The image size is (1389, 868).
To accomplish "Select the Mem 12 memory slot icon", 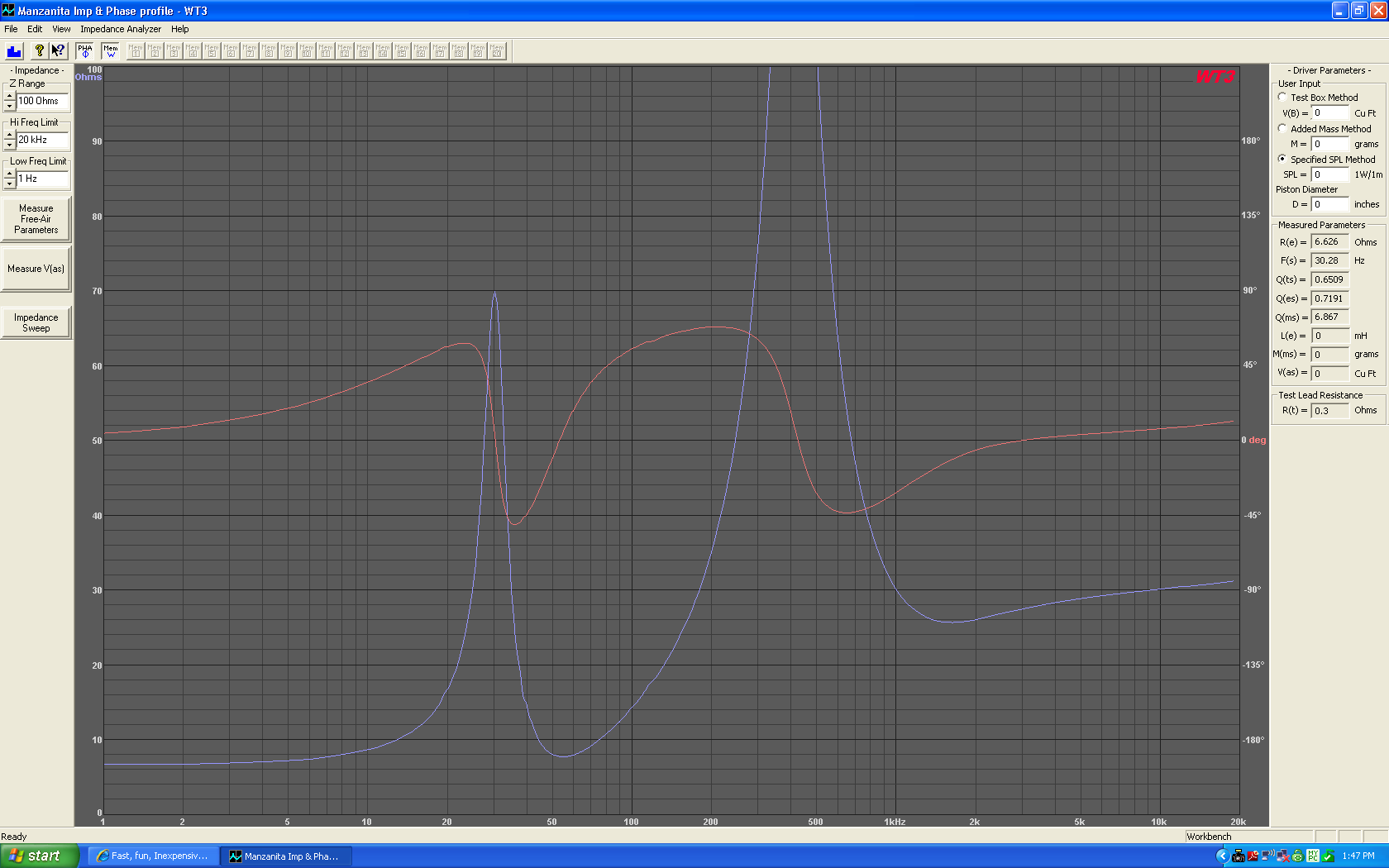I will (x=345, y=51).
